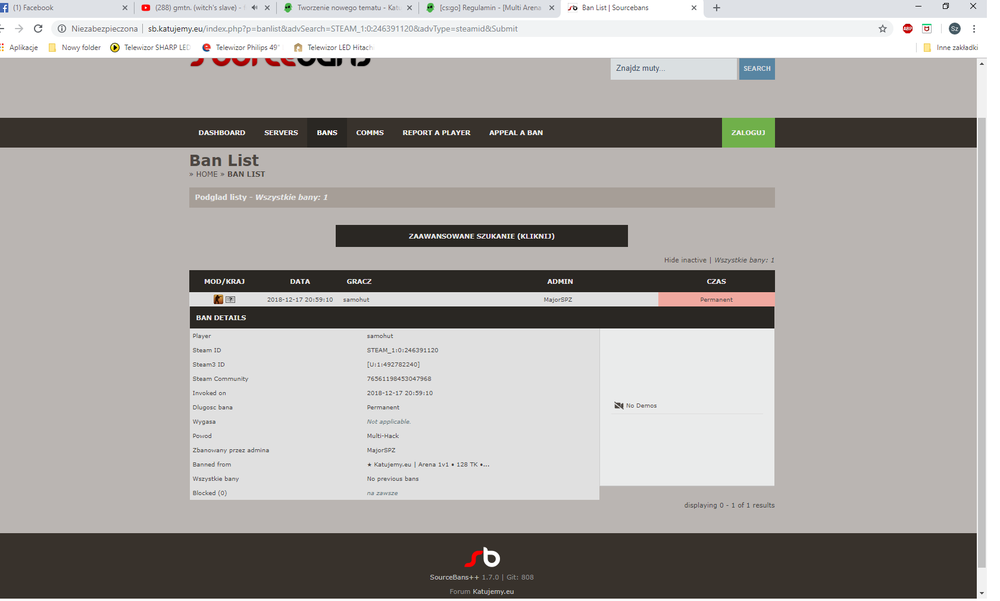
Task: Open the SERVERS menu item
Action: click(281, 133)
